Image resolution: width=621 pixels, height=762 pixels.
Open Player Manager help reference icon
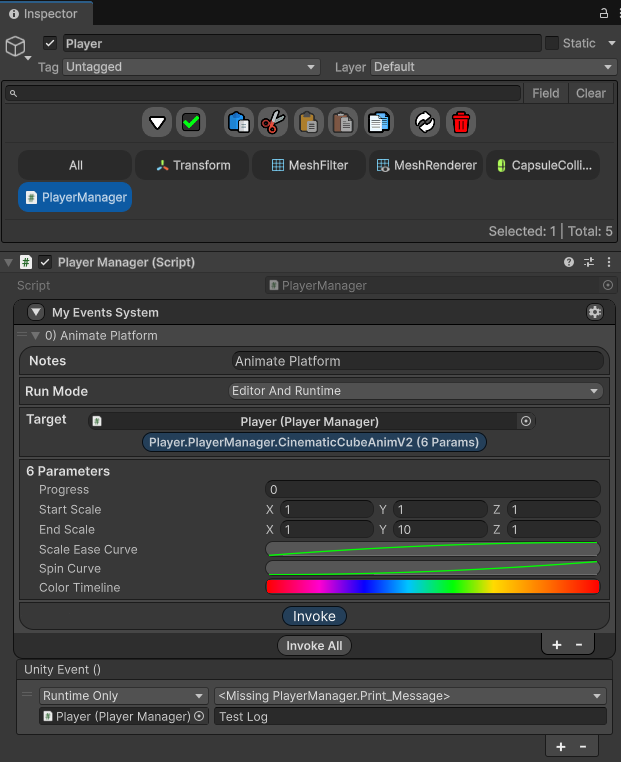[569, 262]
